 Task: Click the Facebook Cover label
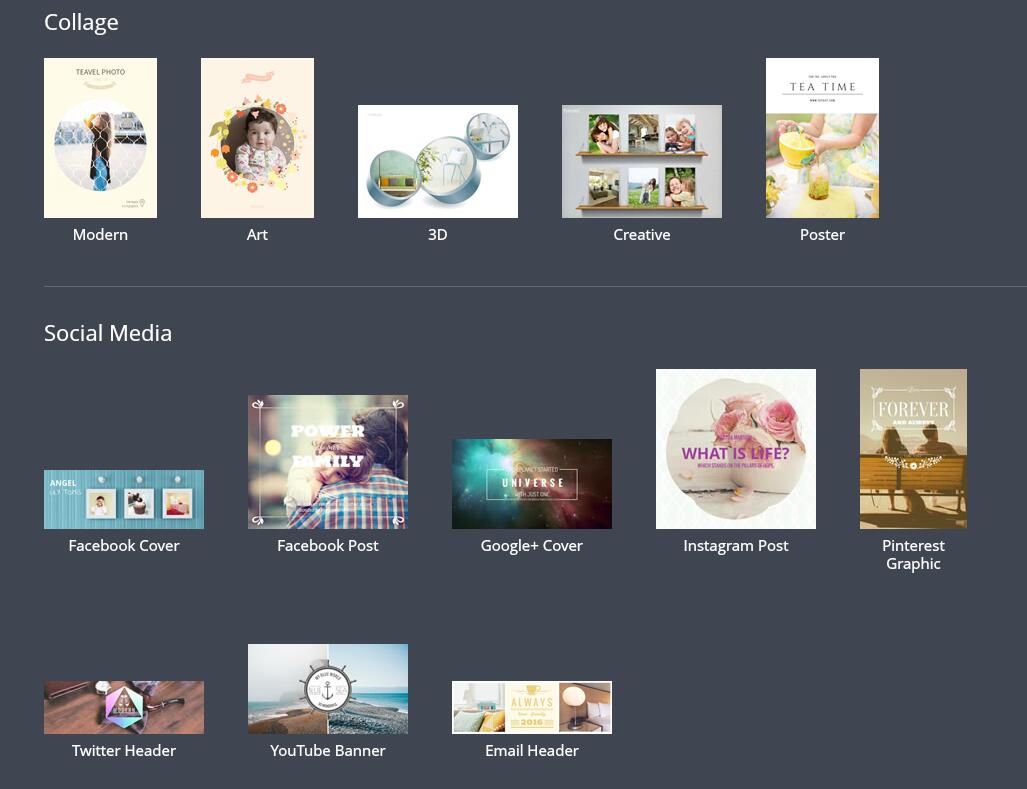124,545
